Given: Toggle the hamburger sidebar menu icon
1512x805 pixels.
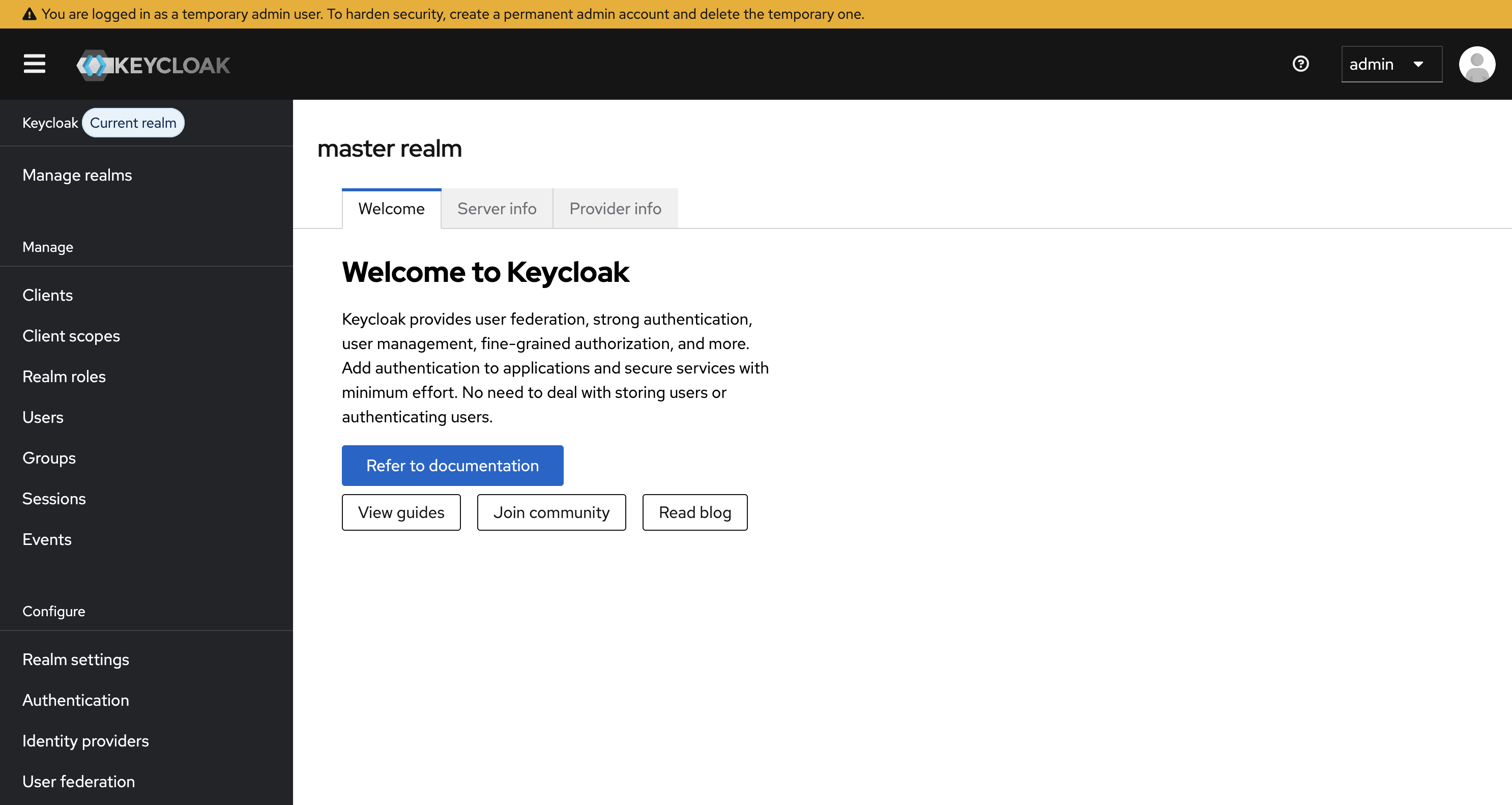Looking at the screenshot, I should pos(34,64).
